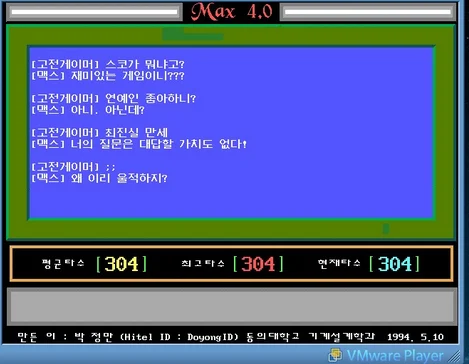Click the user line containing ';;'

pyautogui.click(x=73, y=167)
